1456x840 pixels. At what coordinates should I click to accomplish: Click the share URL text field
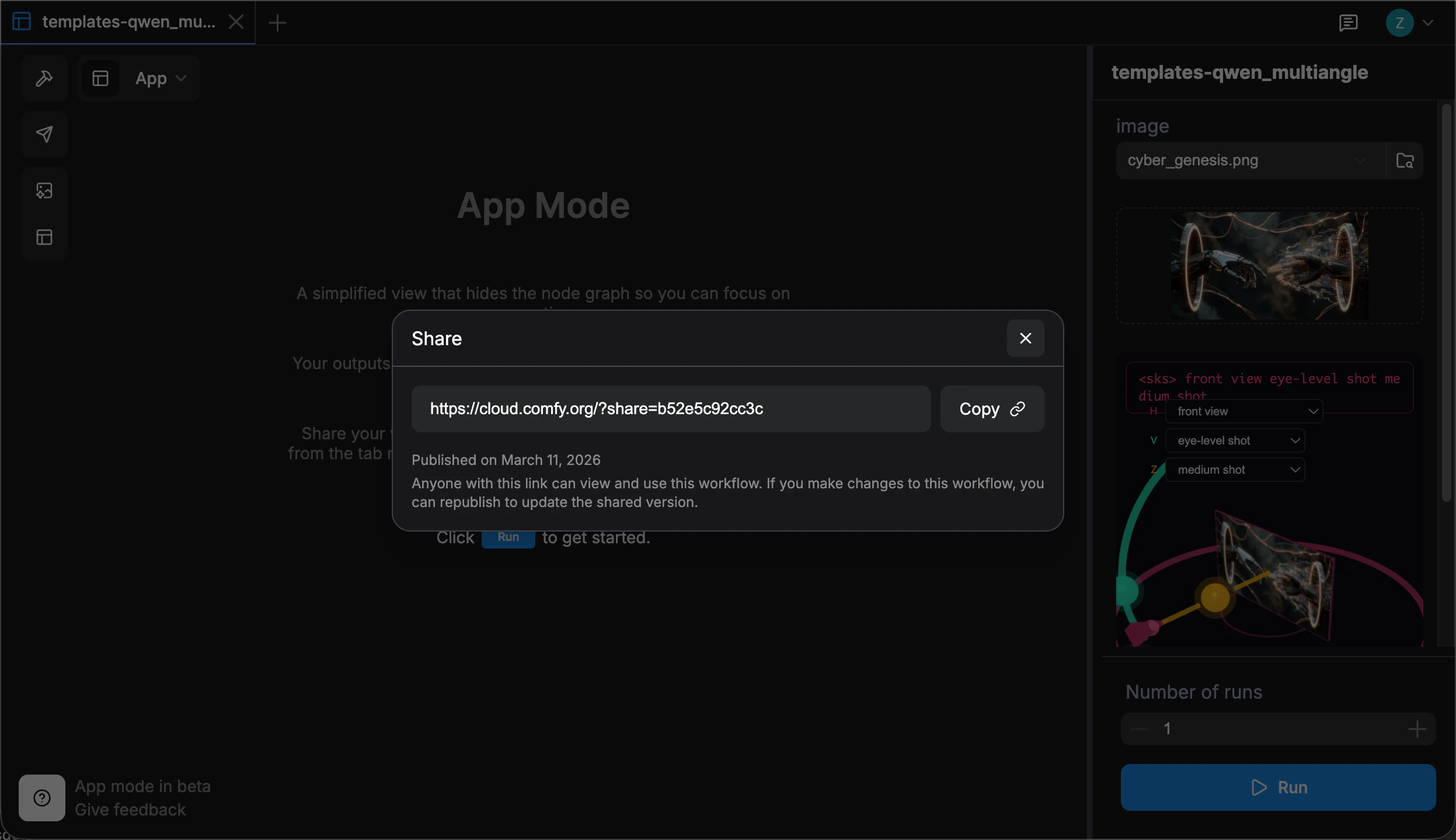tap(670, 408)
